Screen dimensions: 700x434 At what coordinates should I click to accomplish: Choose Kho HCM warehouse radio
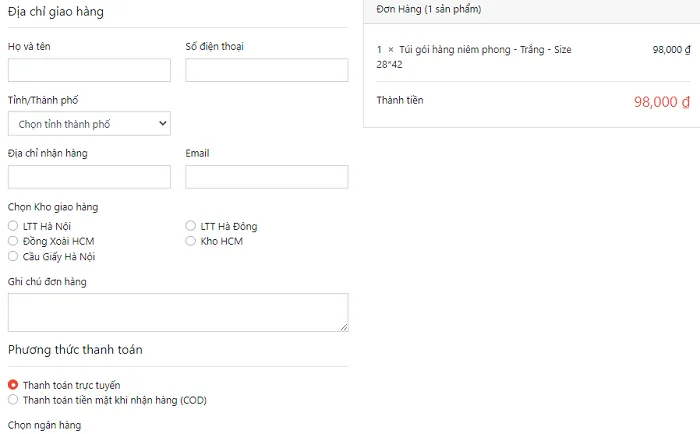point(191,241)
